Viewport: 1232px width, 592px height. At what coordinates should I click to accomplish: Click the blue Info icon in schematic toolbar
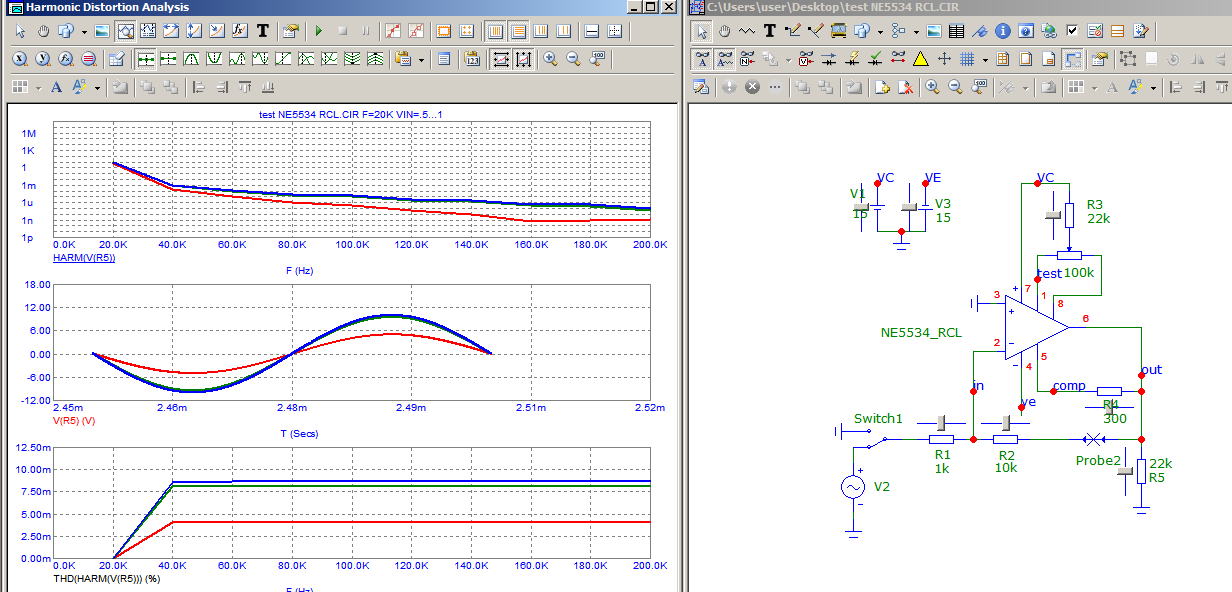pos(1002,31)
